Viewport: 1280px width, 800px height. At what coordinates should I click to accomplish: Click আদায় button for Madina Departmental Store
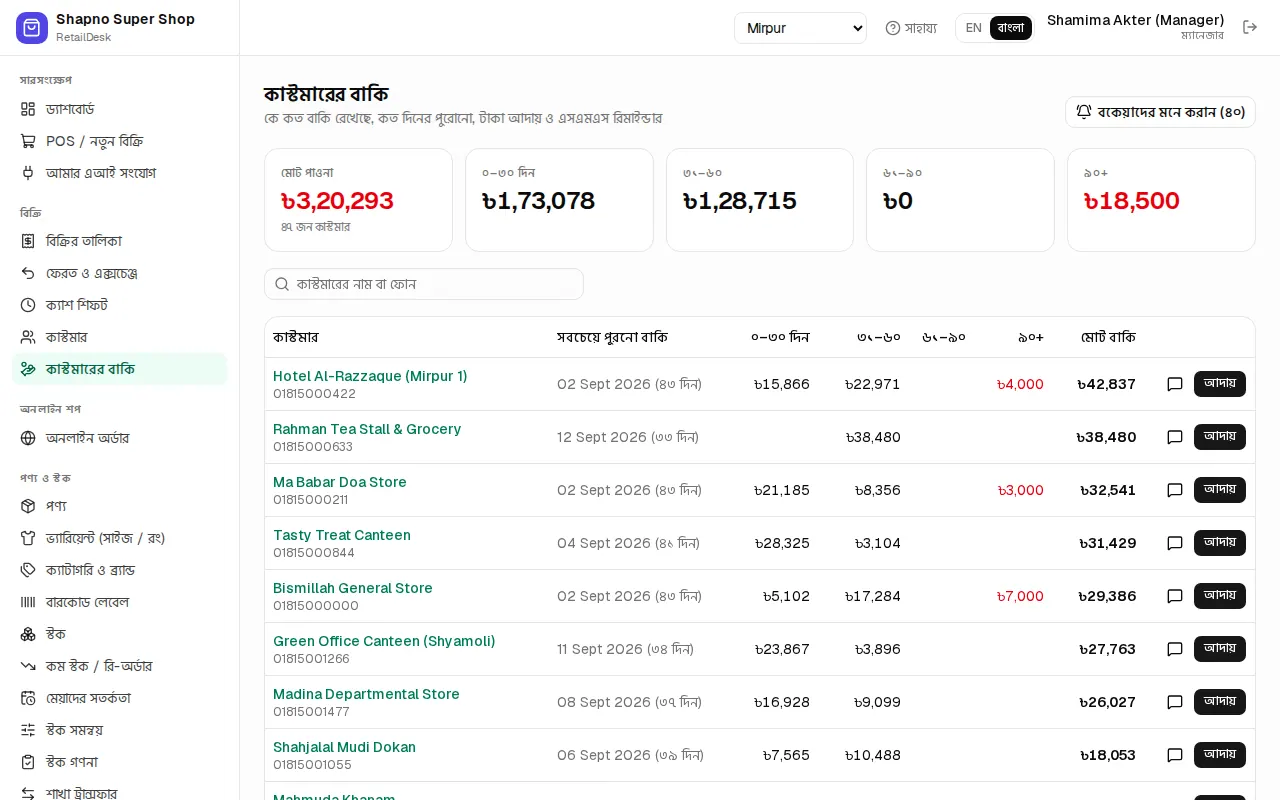click(x=1220, y=702)
